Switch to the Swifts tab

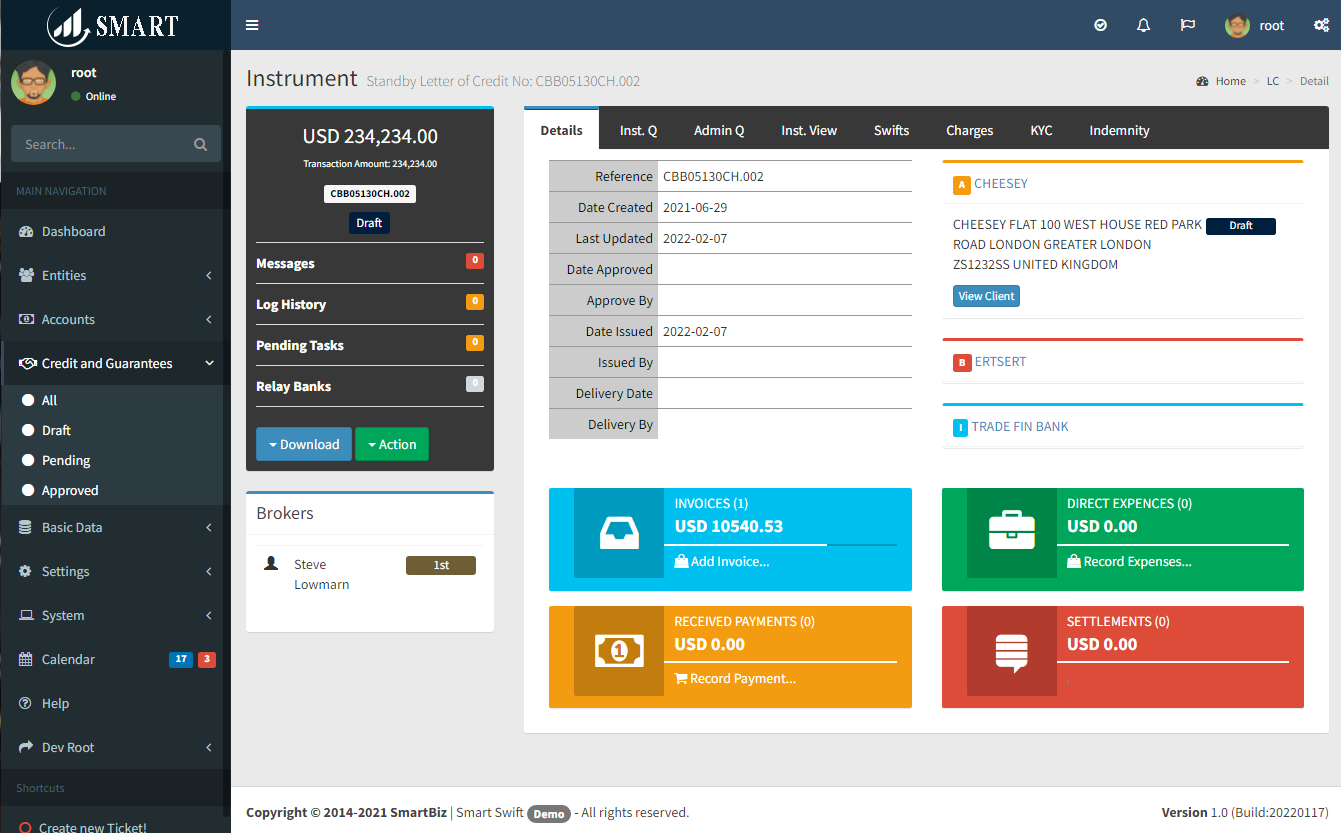[x=891, y=130]
